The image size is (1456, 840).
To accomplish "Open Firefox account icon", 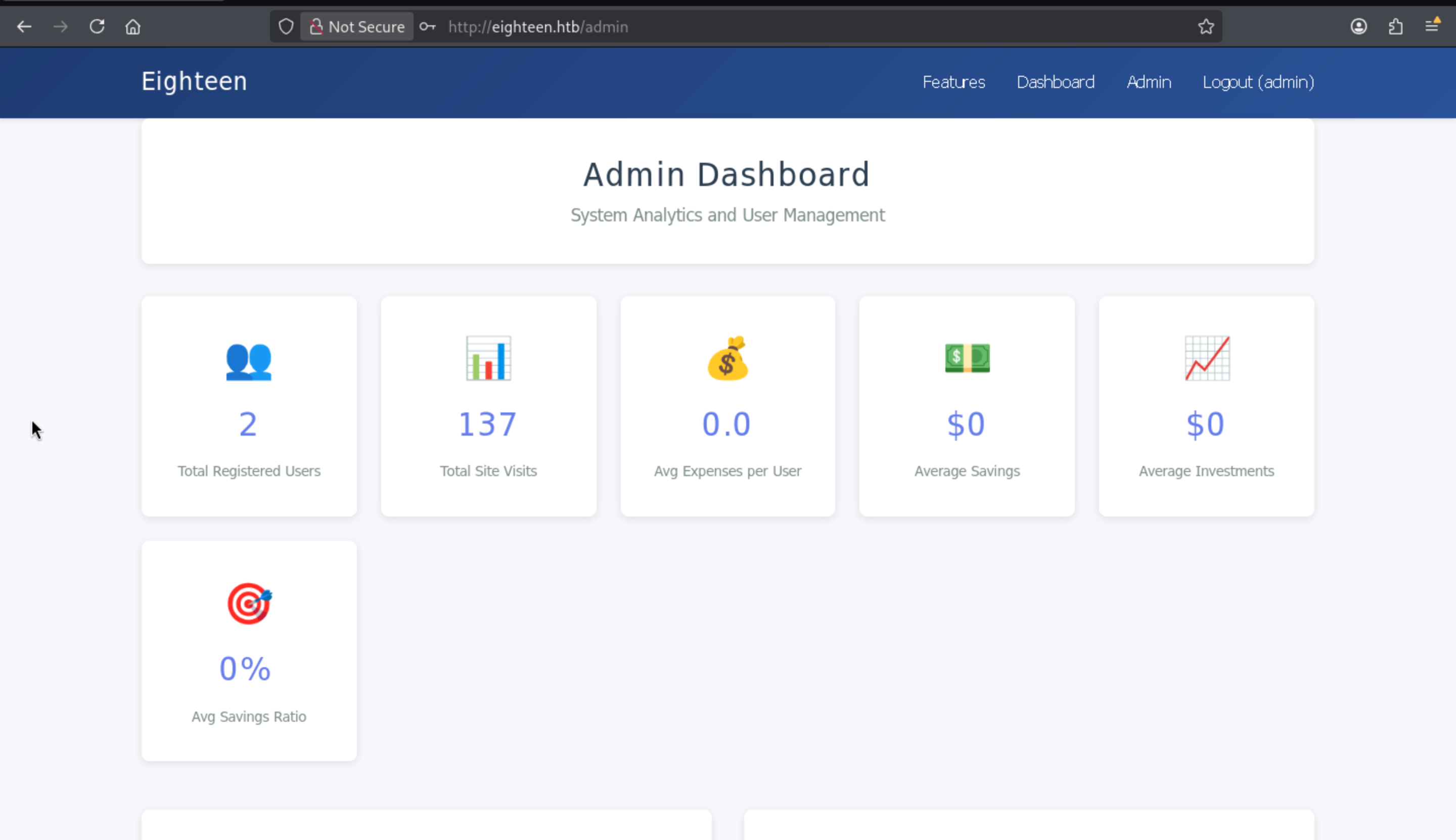I will point(1358,27).
